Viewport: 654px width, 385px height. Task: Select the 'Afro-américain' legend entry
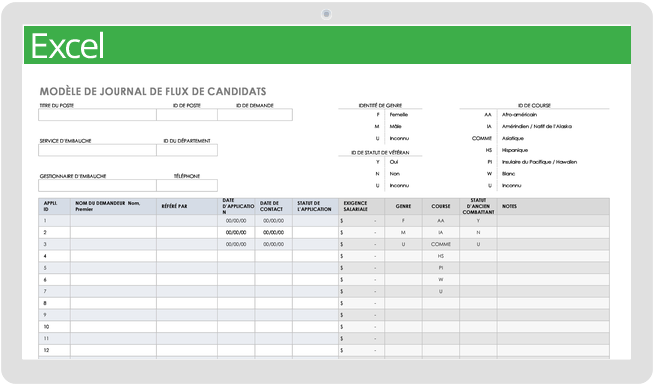(519, 115)
